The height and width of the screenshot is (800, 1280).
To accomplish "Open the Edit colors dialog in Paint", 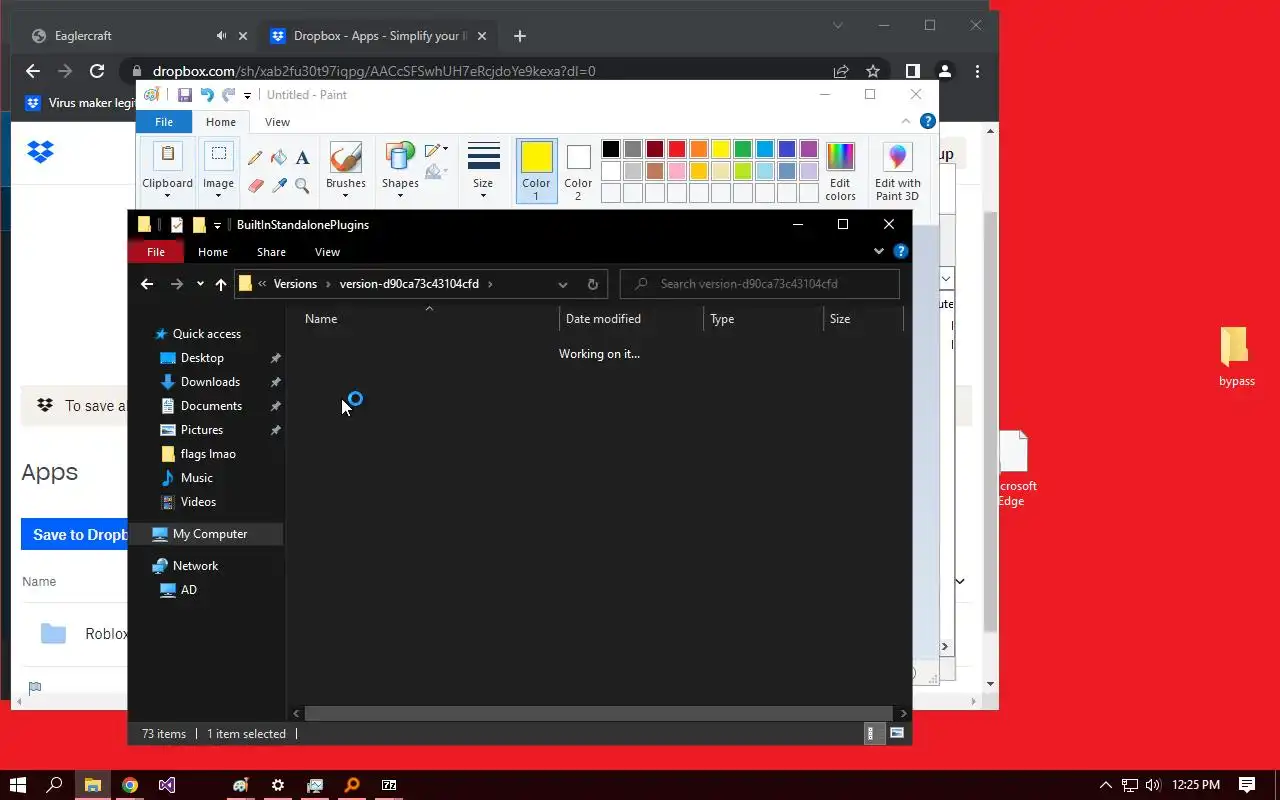I will pyautogui.click(x=840, y=171).
